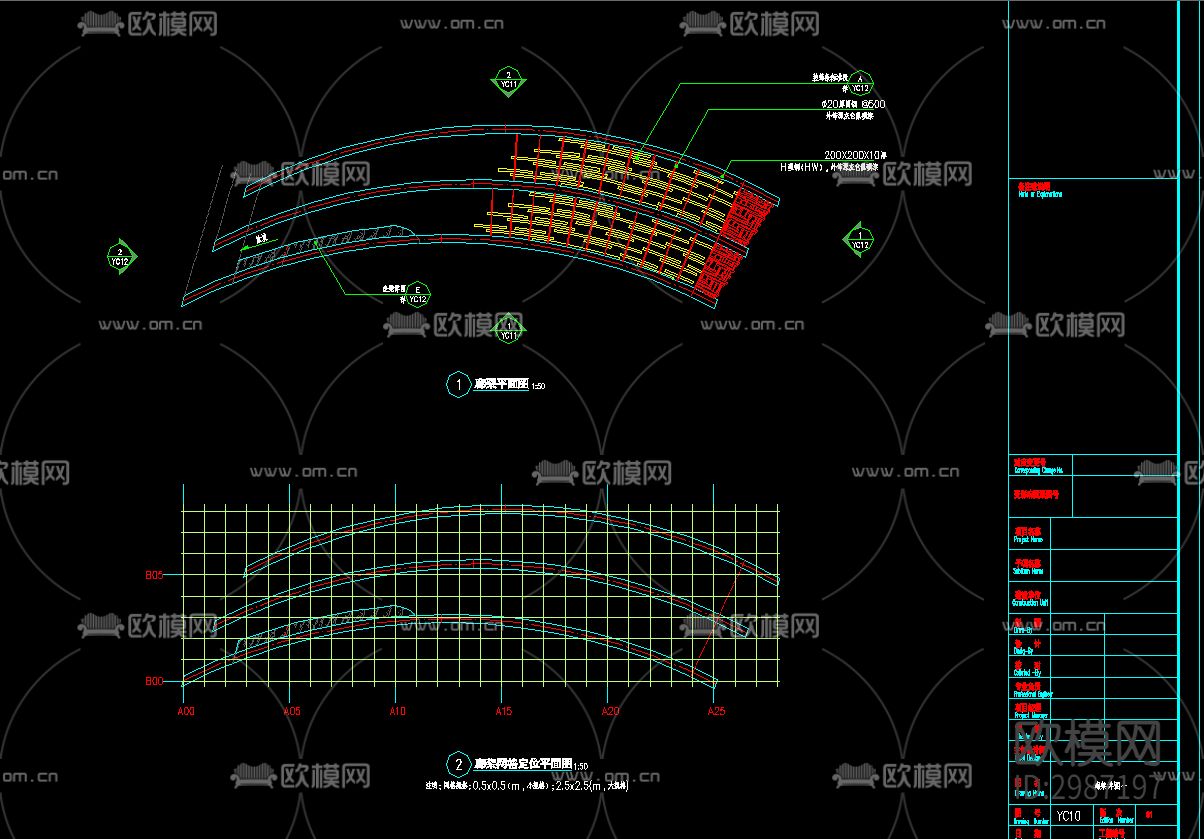The width and height of the screenshot is (1204, 839).
Task: Click the 200X200X10 annotation text
Action: pyautogui.click(x=855, y=156)
